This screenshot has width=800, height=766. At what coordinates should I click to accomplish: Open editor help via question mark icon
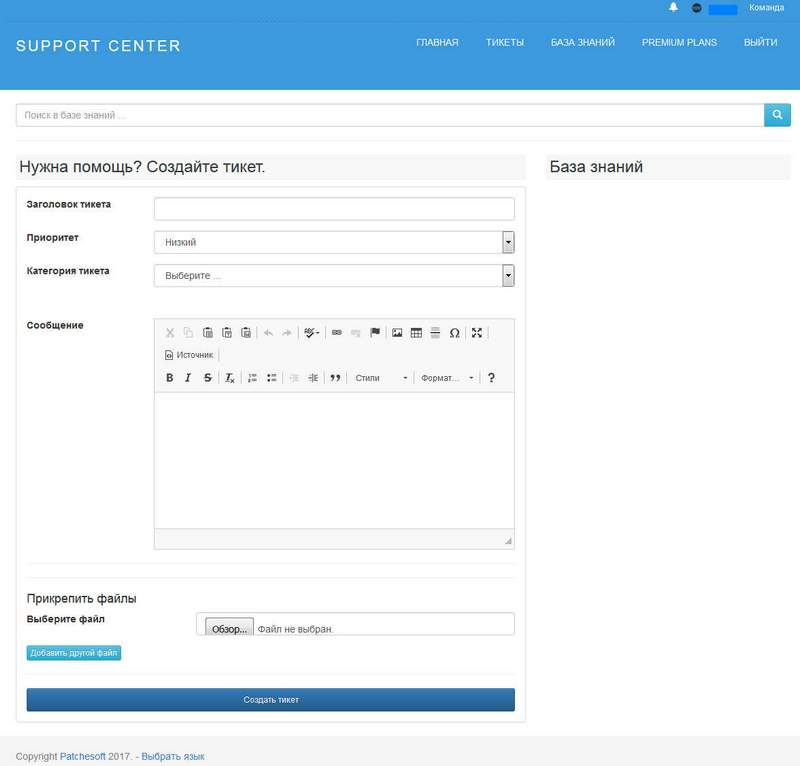click(491, 378)
